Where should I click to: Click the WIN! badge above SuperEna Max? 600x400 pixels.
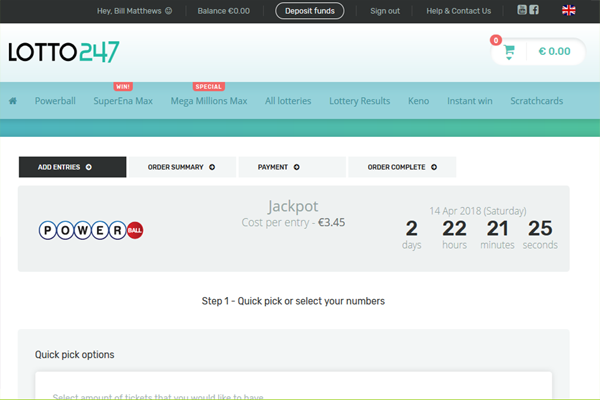pyautogui.click(x=123, y=87)
